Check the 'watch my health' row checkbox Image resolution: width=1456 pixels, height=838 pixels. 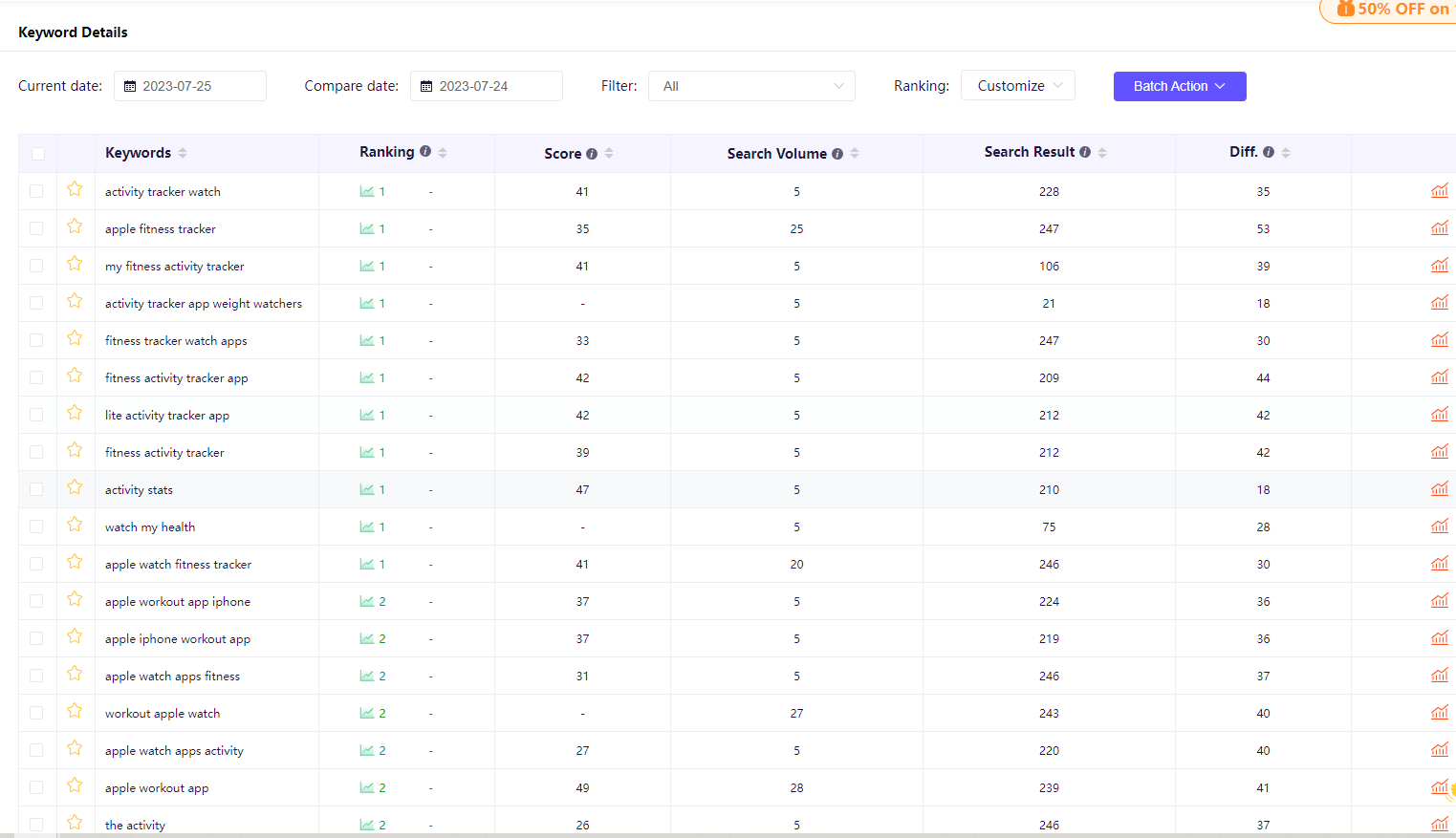(36, 526)
